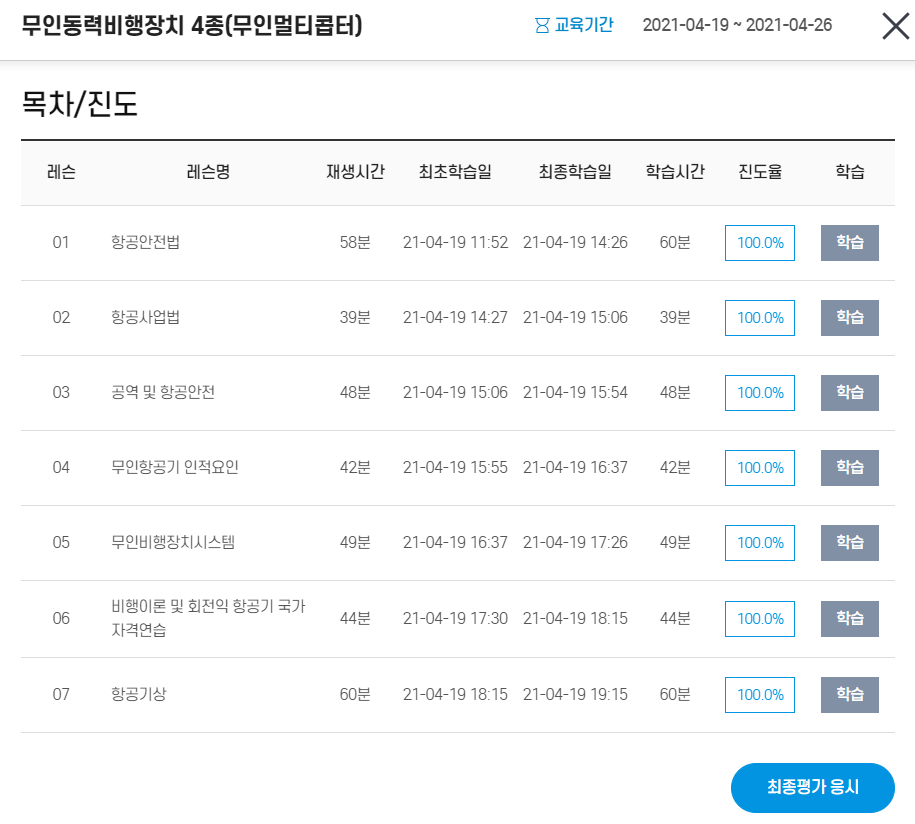Click the 목차/진도 heading
915x824 pixels.
click(79, 104)
